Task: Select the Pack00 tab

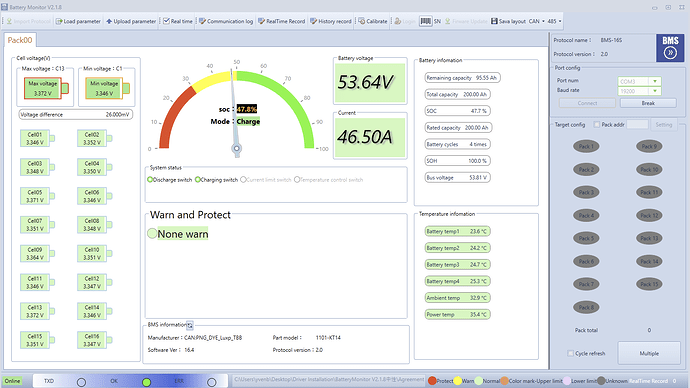Action: 20,40
